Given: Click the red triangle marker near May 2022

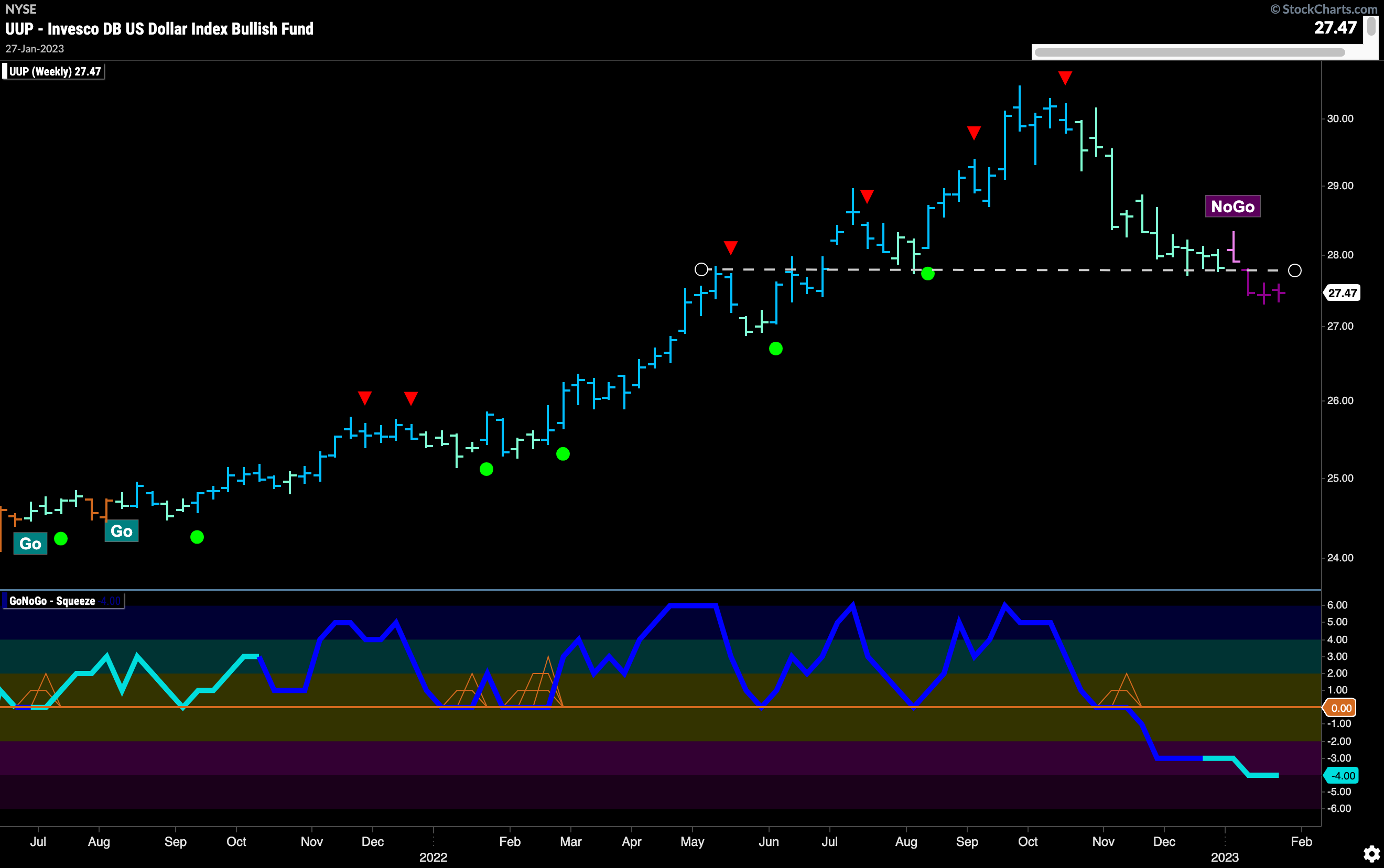Looking at the screenshot, I should pos(730,248).
